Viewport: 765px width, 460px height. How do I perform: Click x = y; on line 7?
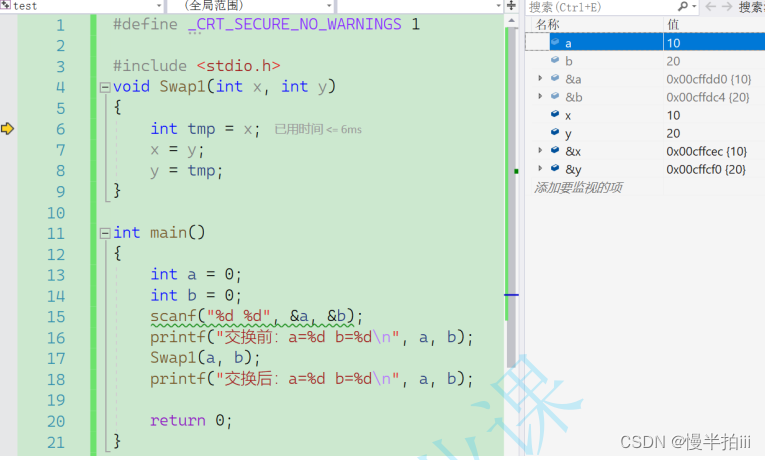click(177, 150)
